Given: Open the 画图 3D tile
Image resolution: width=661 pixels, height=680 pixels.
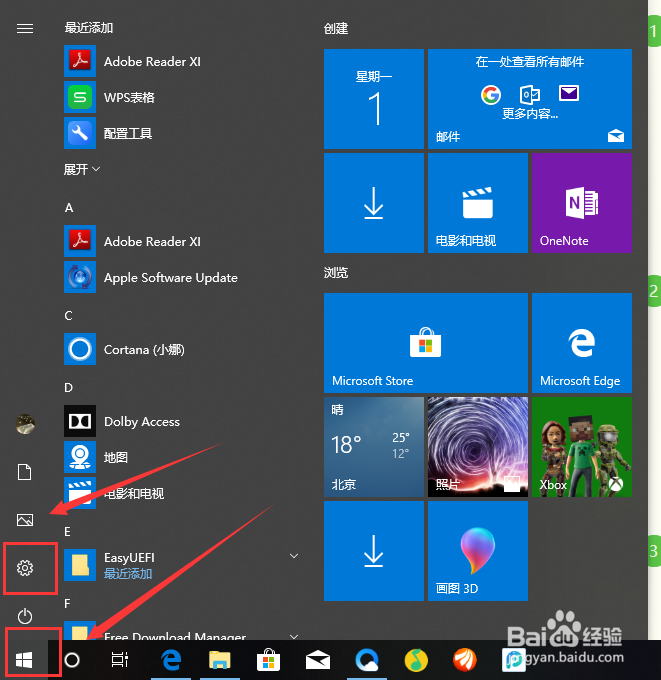Looking at the screenshot, I should (478, 551).
